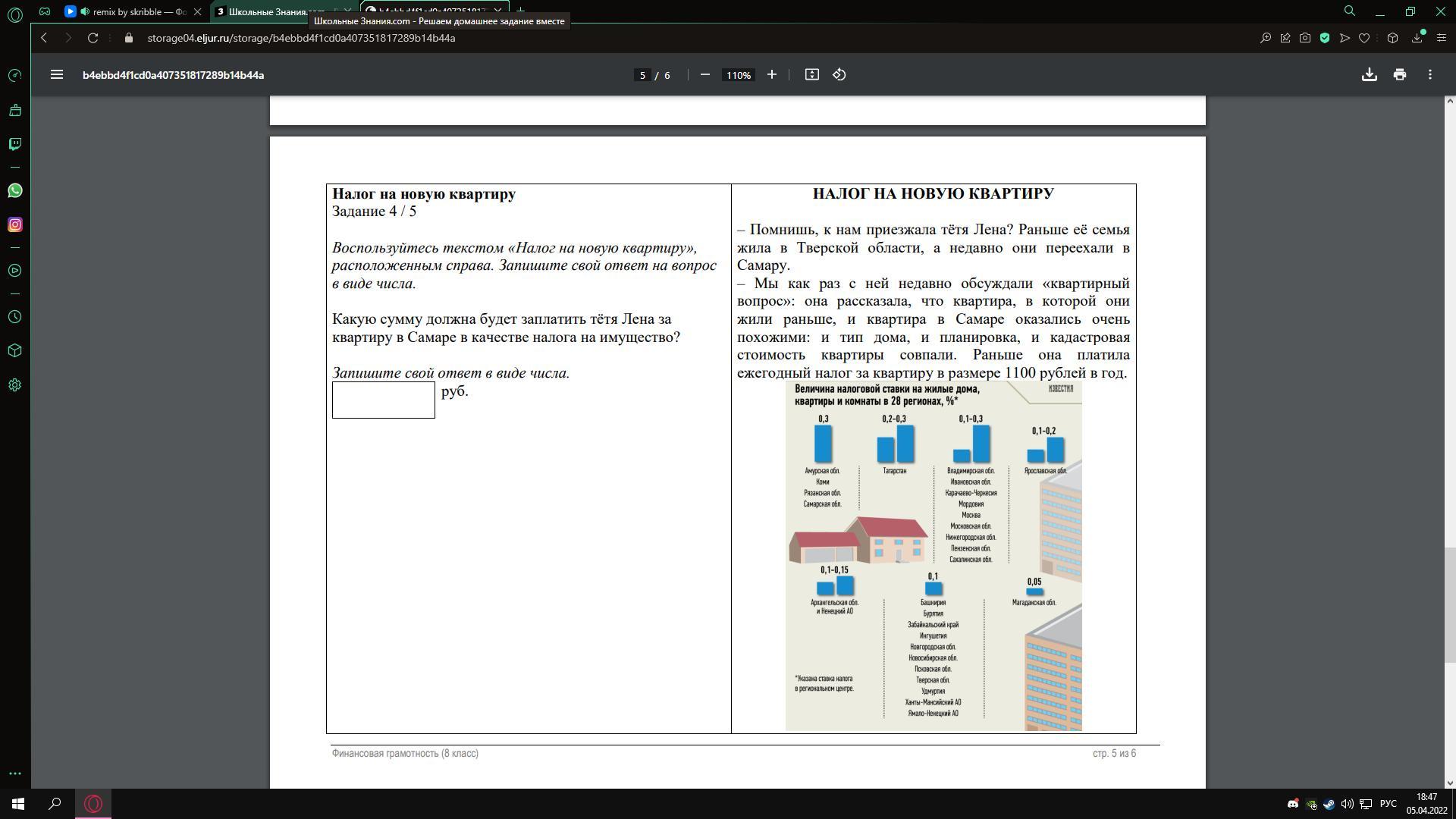
Task: Open network status tray icon
Action: tap(1366, 804)
